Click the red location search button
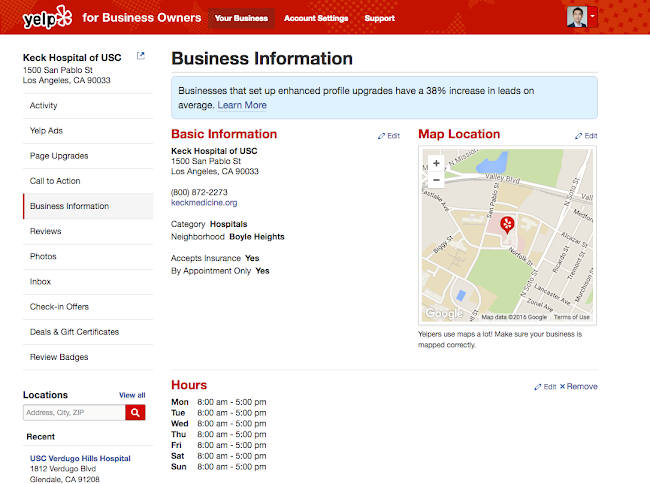Viewport: 650px width, 484px height. pos(135,412)
